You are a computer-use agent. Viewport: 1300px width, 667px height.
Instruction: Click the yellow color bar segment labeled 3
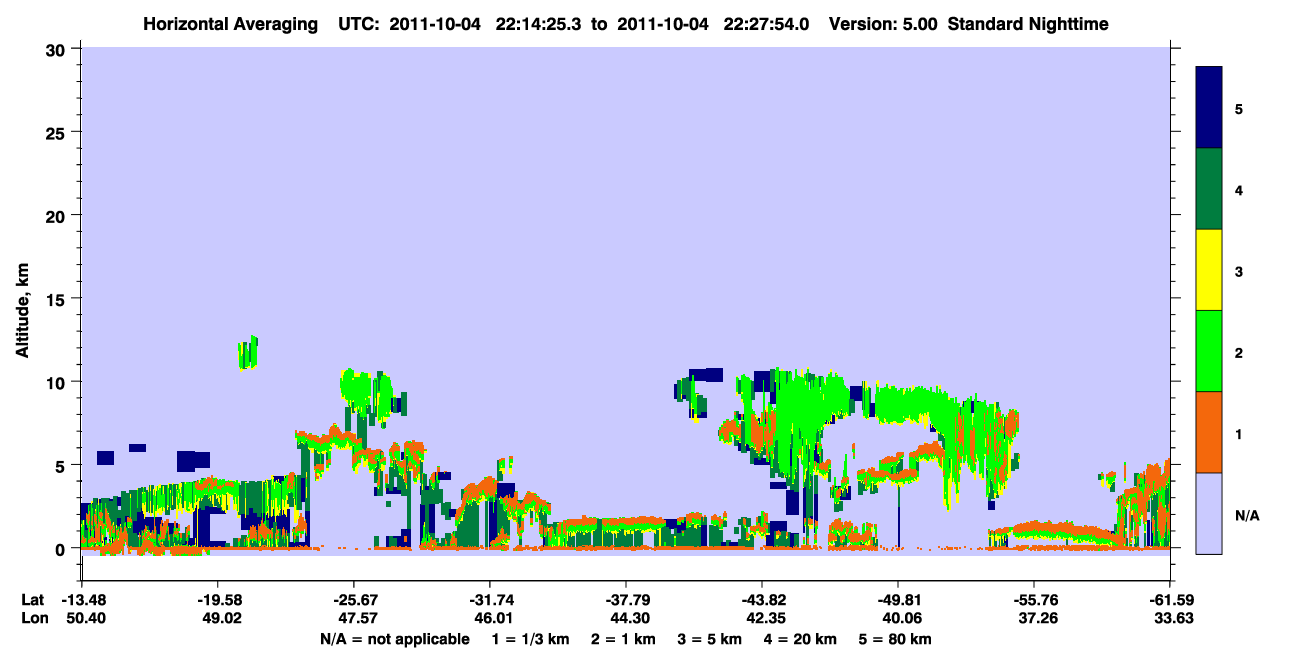1209,270
